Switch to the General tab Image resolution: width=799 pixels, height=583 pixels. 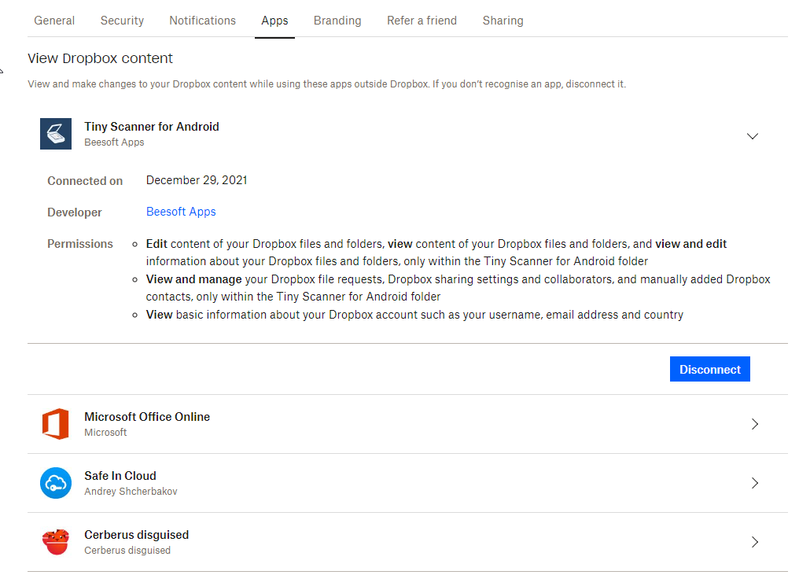[x=54, y=20]
